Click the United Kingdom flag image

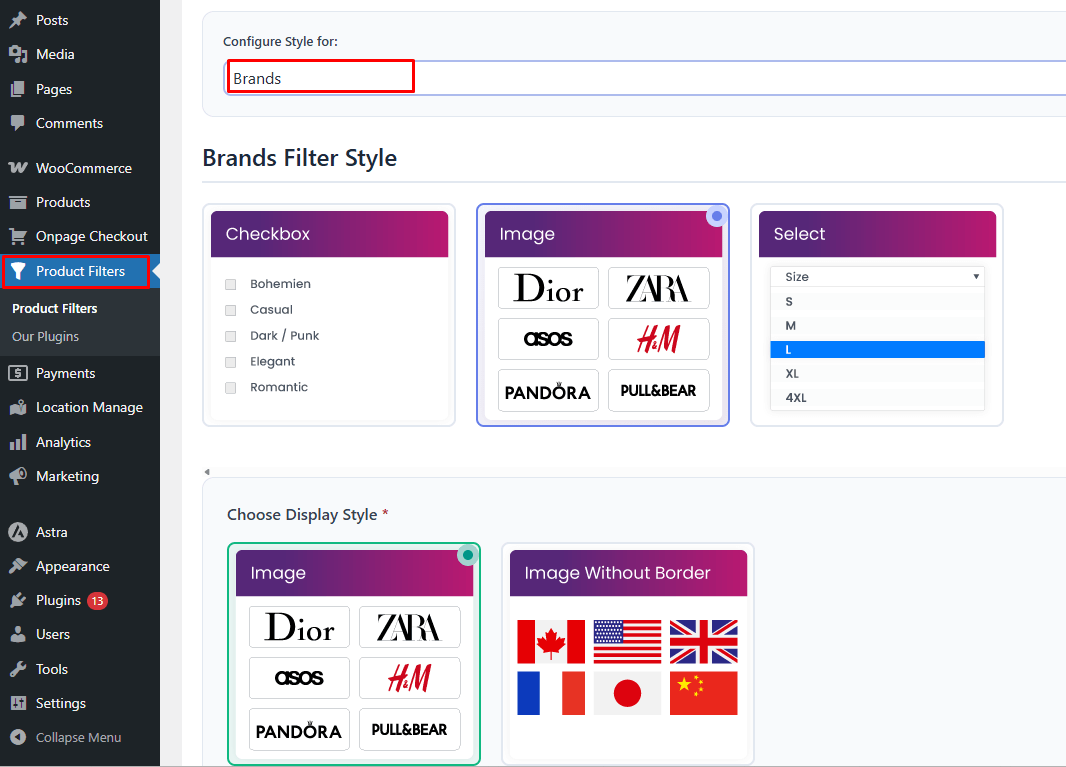point(704,641)
